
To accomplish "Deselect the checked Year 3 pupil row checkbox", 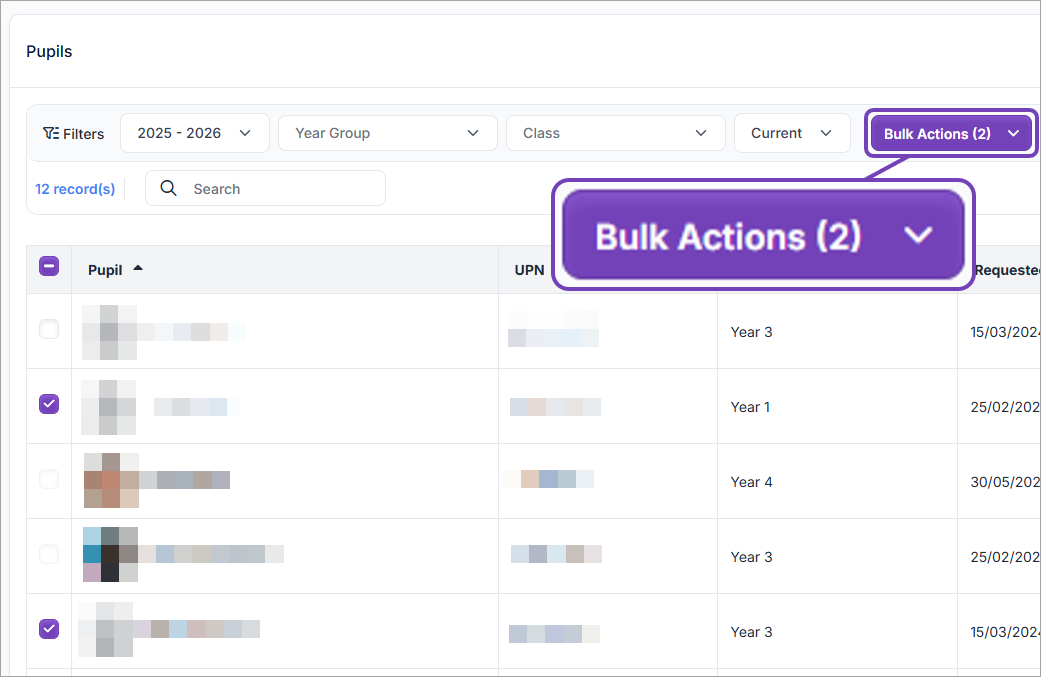I will pyautogui.click(x=48, y=629).
